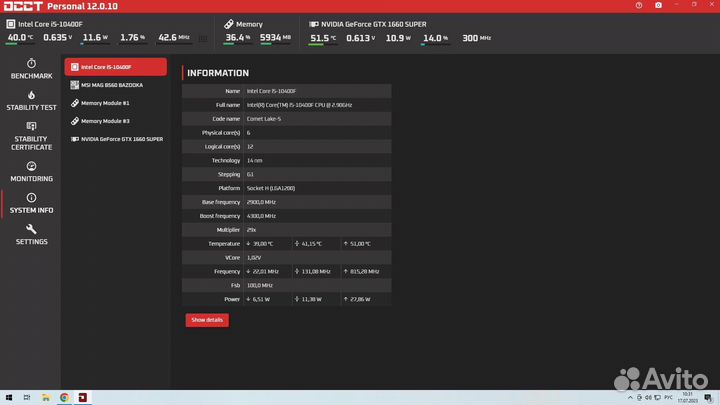
Task: Click the GPU card icon in the top bar
Action: coord(314,24)
